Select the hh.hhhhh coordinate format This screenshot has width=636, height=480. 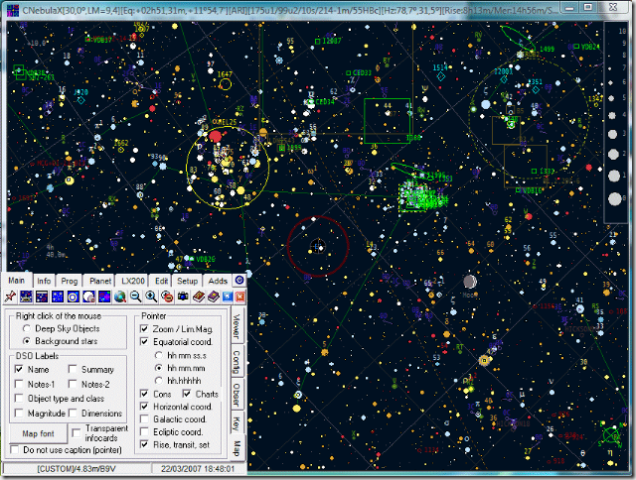coord(159,381)
